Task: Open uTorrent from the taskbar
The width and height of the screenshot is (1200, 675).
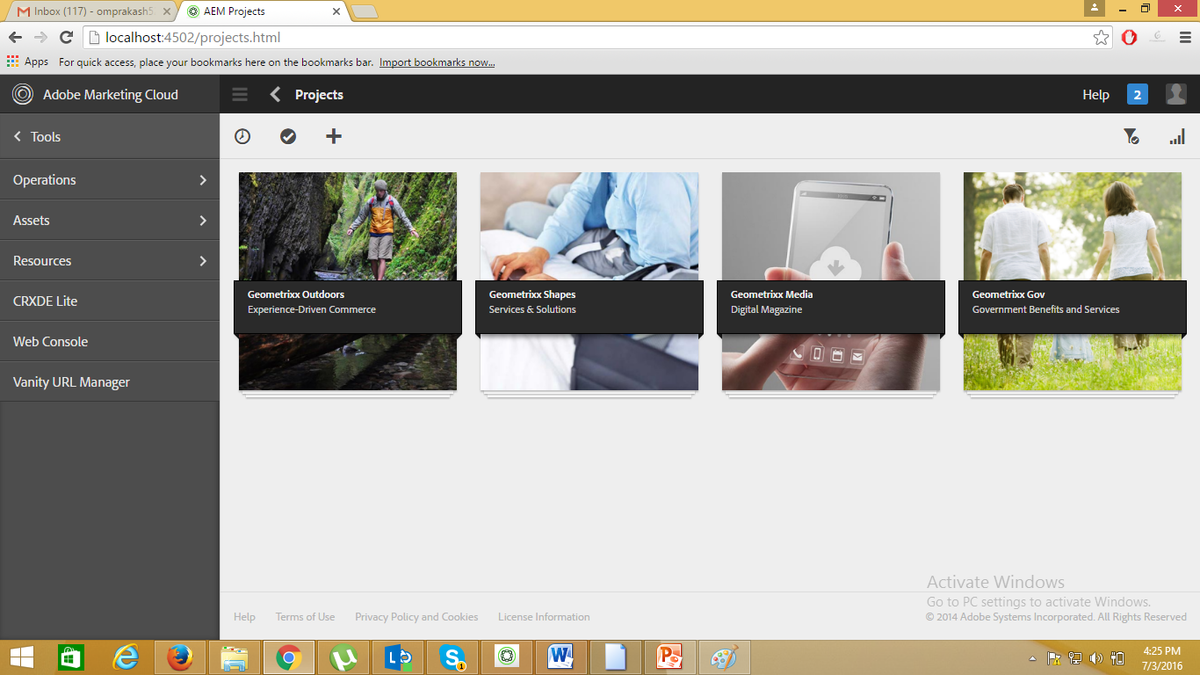Action: (x=343, y=657)
